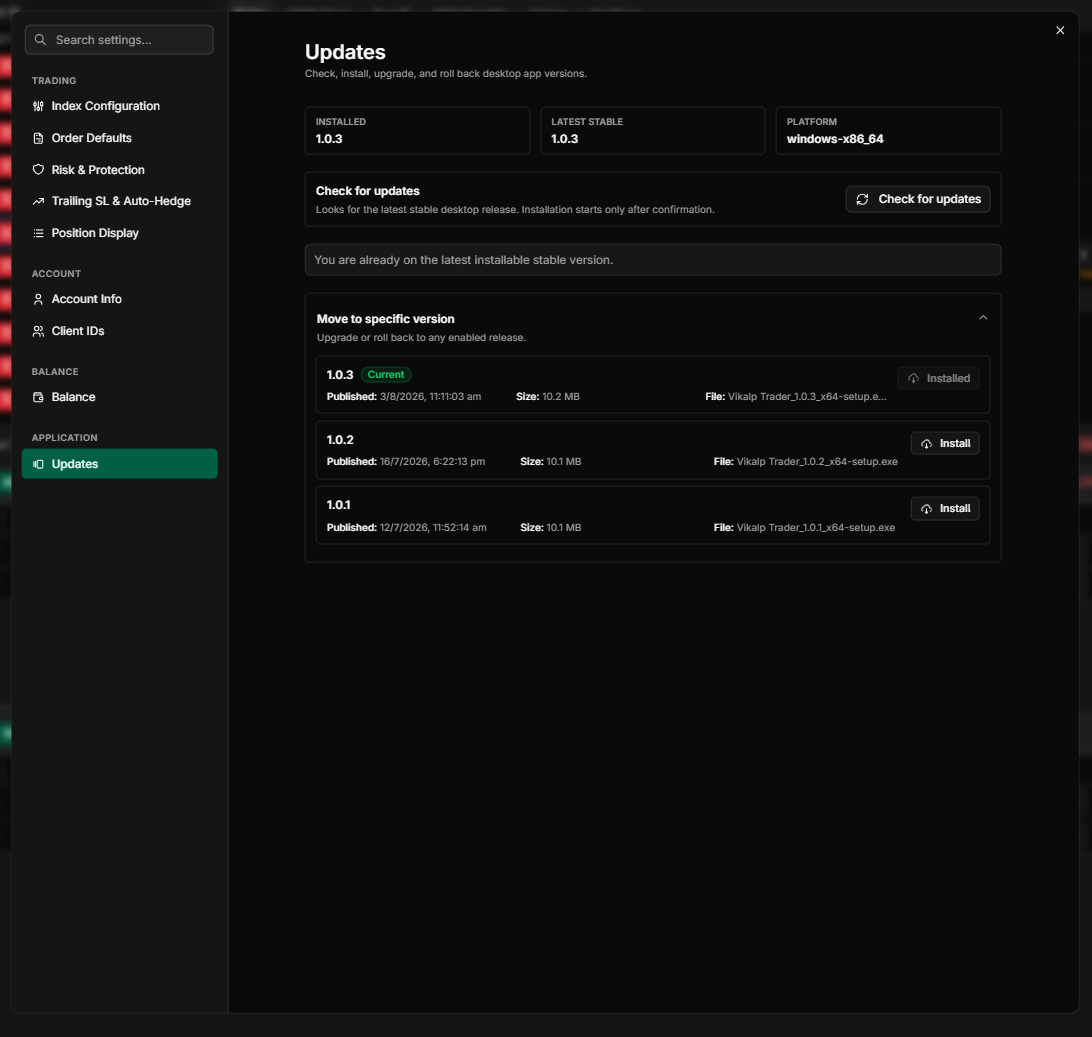Click the green Current badge

pos(386,375)
